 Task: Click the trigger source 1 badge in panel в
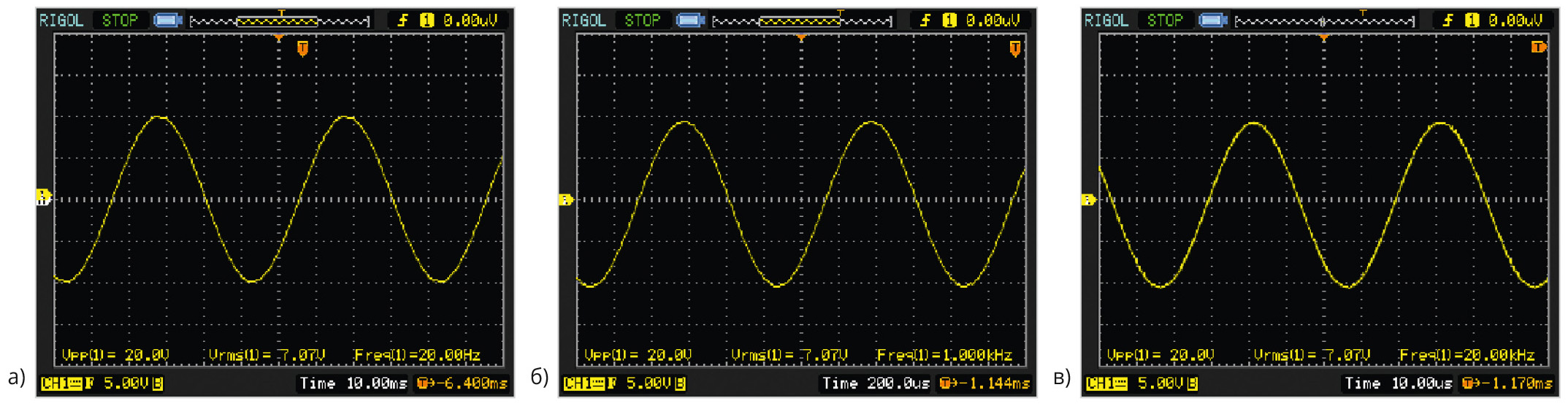[x=1472, y=20]
